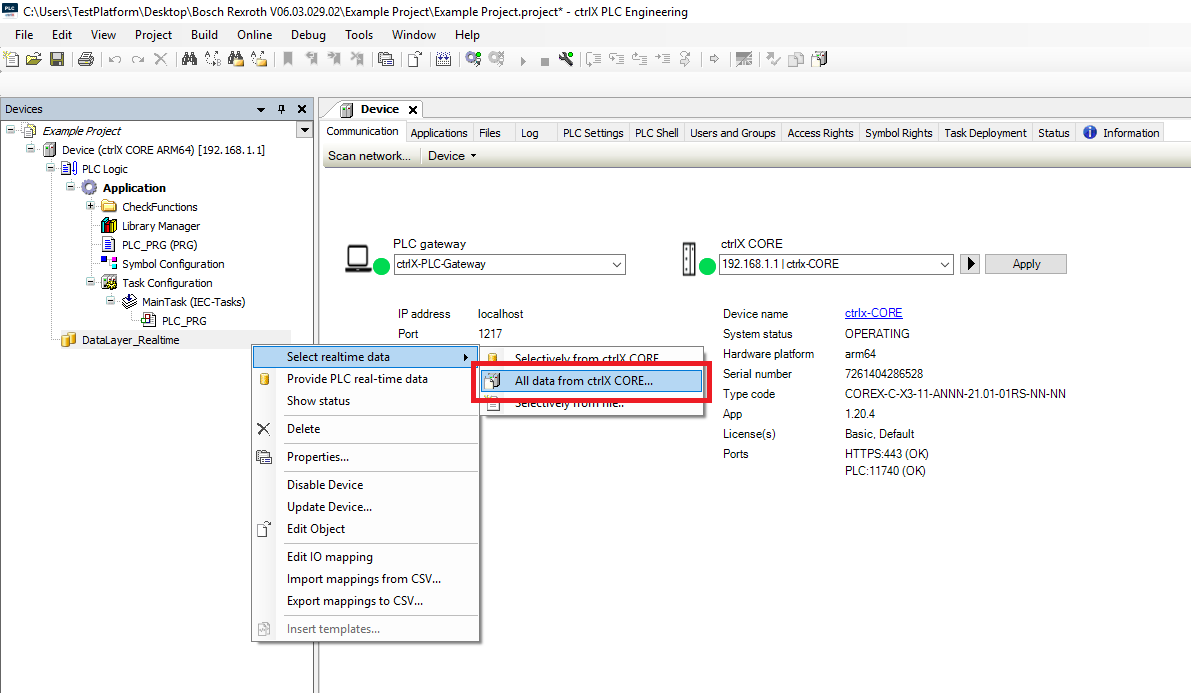1191x693 pixels.
Task: Click the Save project toolbar icon
Action: pos(57,60)
